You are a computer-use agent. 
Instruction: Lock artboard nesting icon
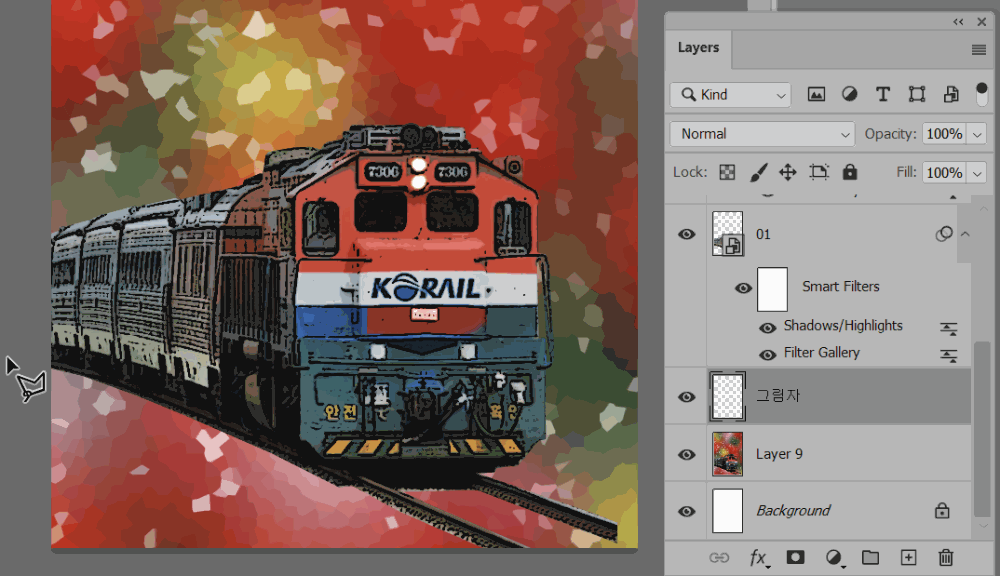point(819,172)
